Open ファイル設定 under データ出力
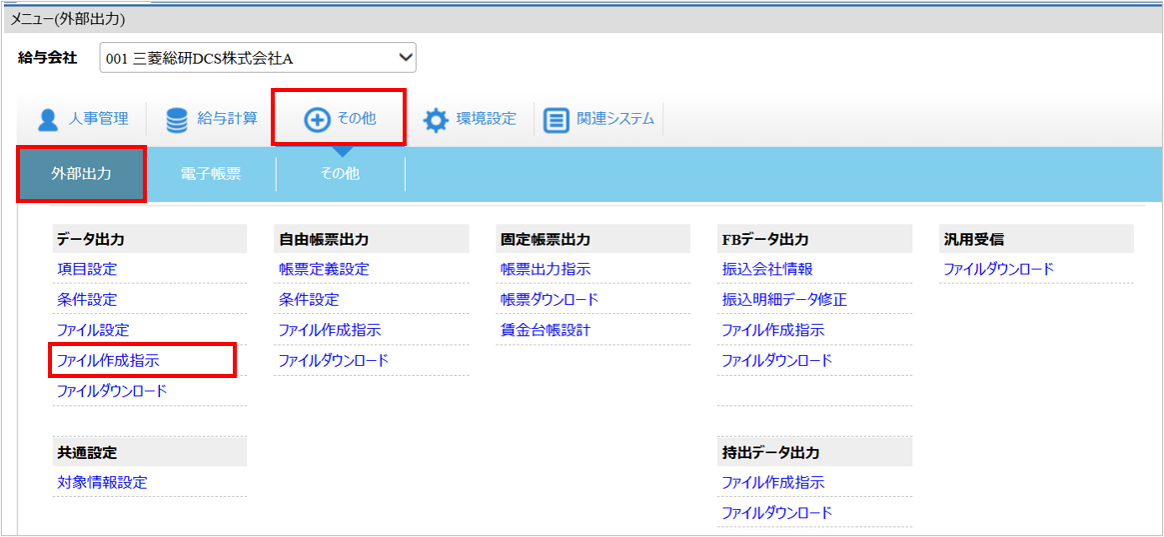The image size is (1164, 537). click(94, 331)
